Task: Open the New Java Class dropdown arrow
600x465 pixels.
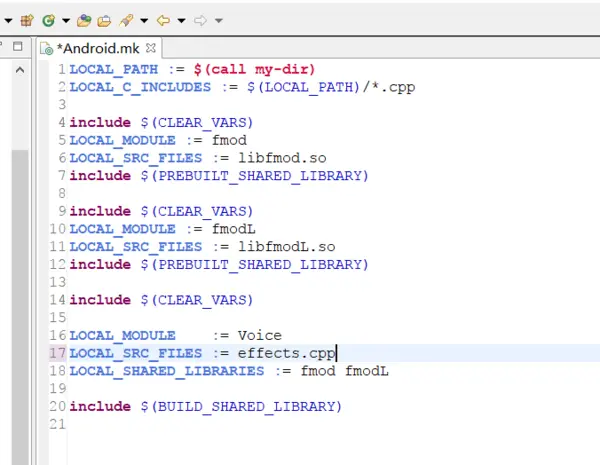Action: pos(66,20)
